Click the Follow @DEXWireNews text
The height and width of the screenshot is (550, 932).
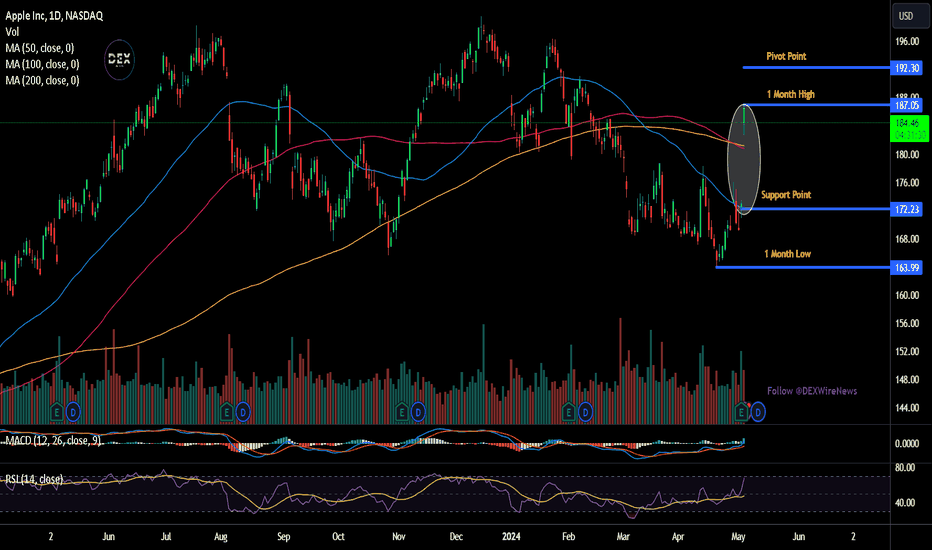coord(812,391)
